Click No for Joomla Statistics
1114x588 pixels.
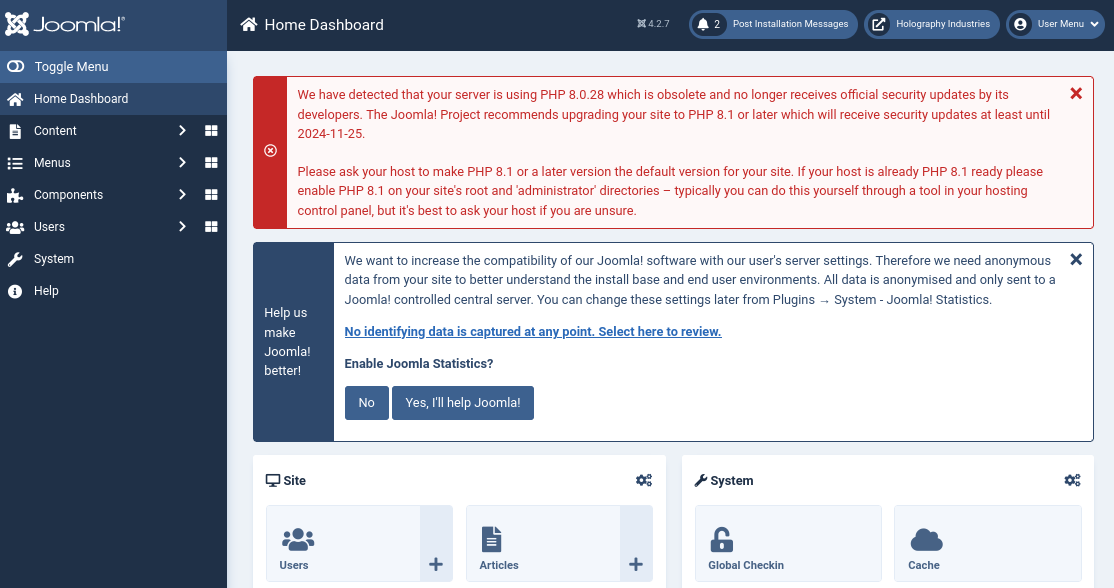click(x=367, y=403)
